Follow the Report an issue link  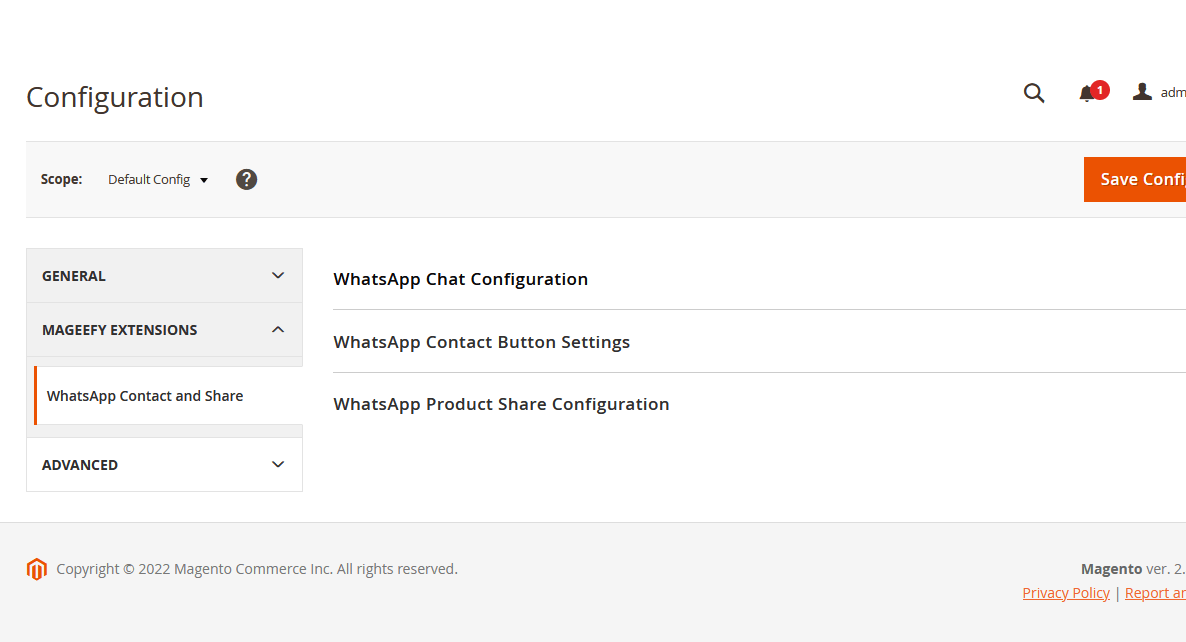1155,593
